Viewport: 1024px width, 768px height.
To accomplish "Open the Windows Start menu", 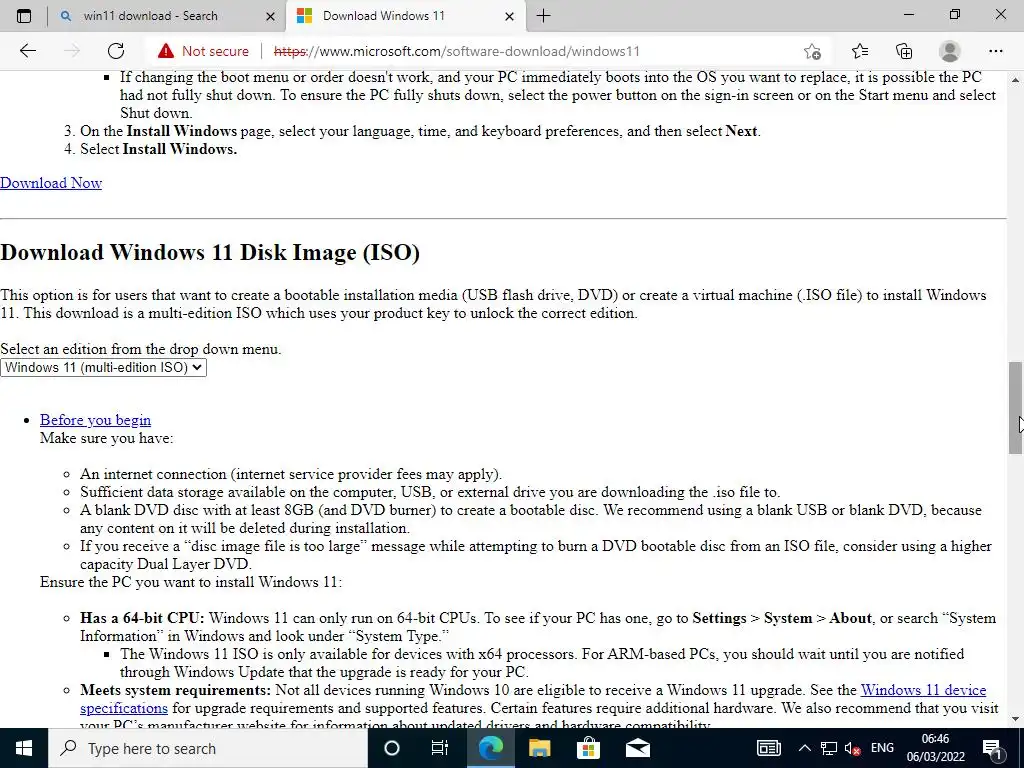I will [x=24, y=748].
